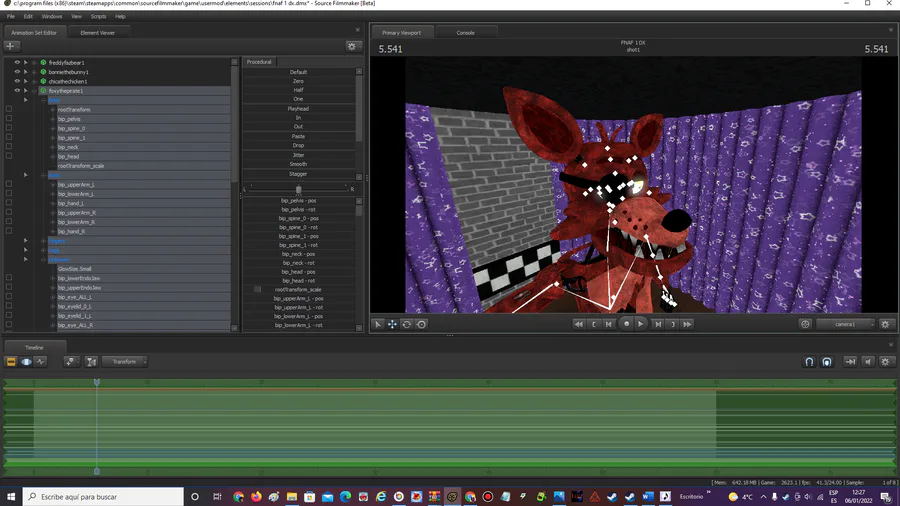This screenshot has height=506, width=900.
Task: Click the Paste procedural preset
Action: point(298,137)
